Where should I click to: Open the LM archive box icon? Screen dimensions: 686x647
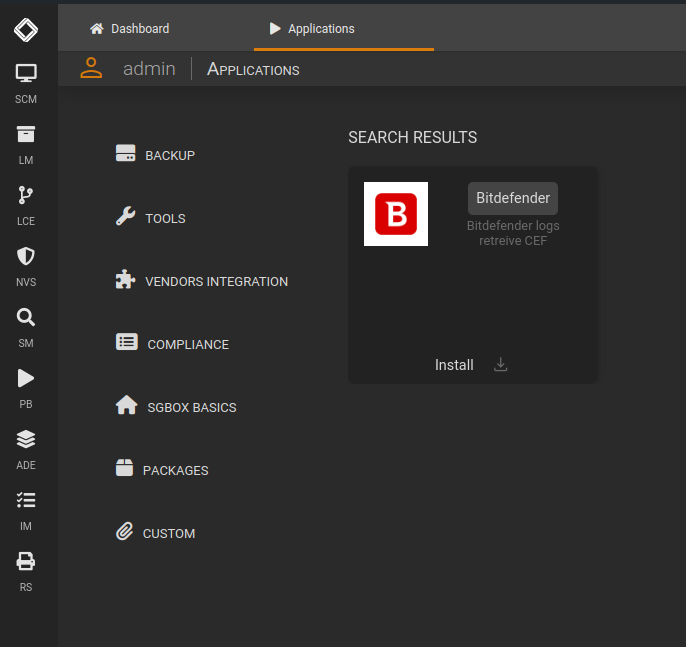[x=26, y=134]
